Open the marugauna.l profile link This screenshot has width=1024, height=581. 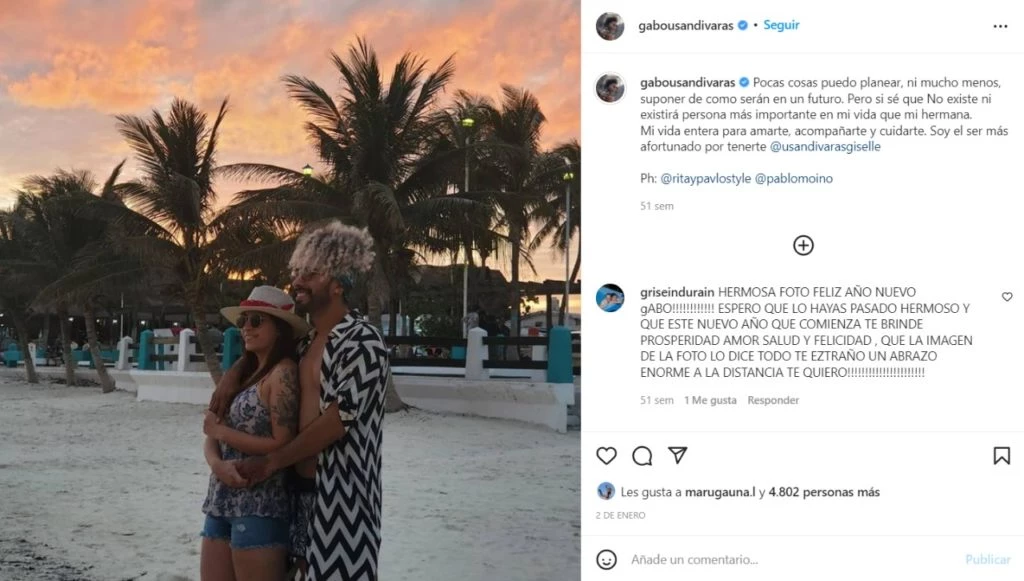coord(720,492)
